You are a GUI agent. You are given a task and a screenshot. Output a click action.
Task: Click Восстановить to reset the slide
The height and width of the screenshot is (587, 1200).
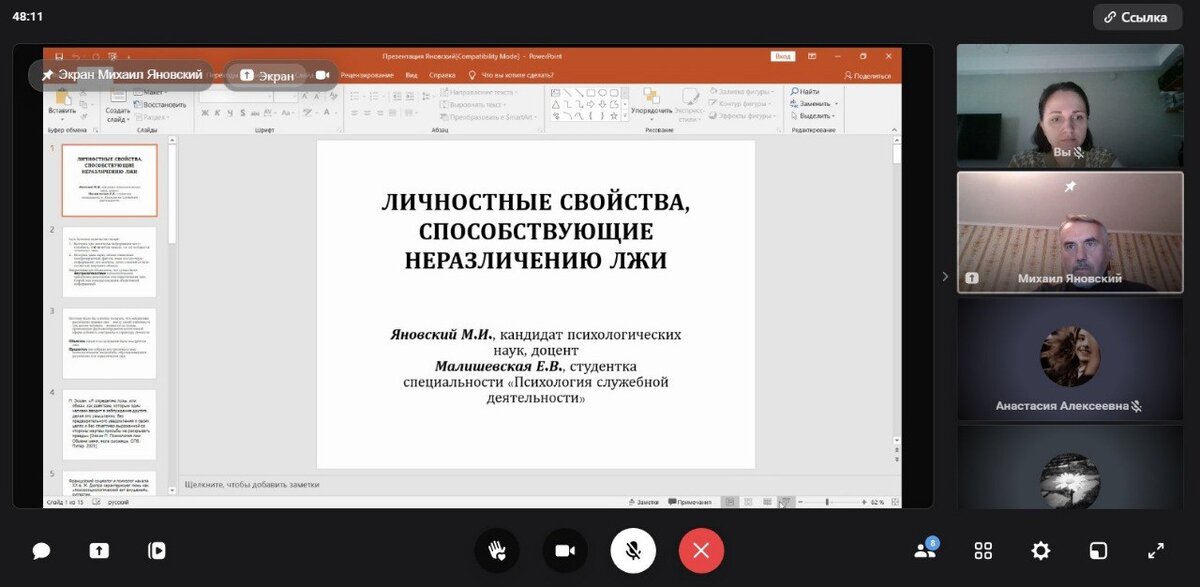(160, 104)
